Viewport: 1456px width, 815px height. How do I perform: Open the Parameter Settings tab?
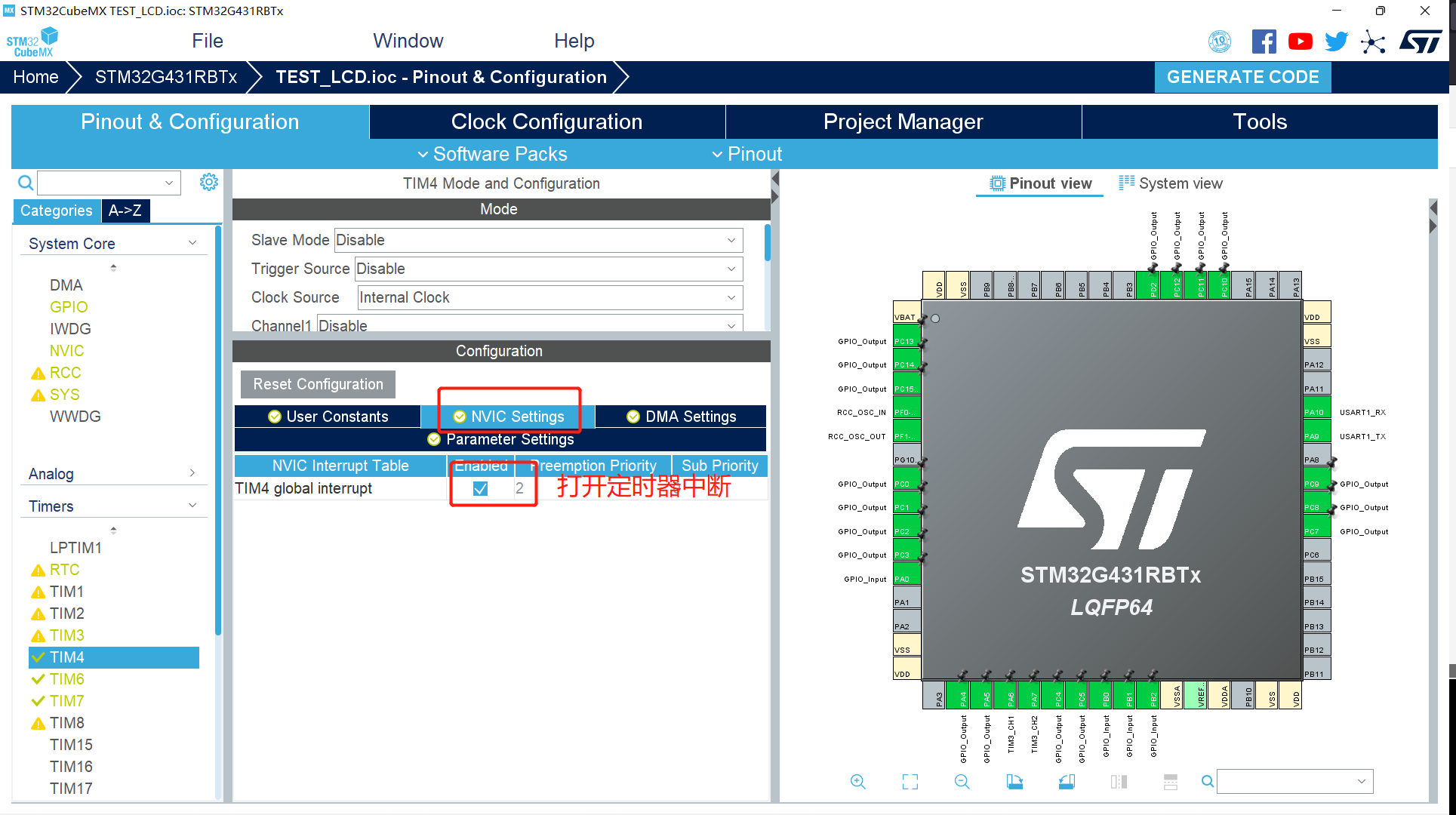(500, 439)
